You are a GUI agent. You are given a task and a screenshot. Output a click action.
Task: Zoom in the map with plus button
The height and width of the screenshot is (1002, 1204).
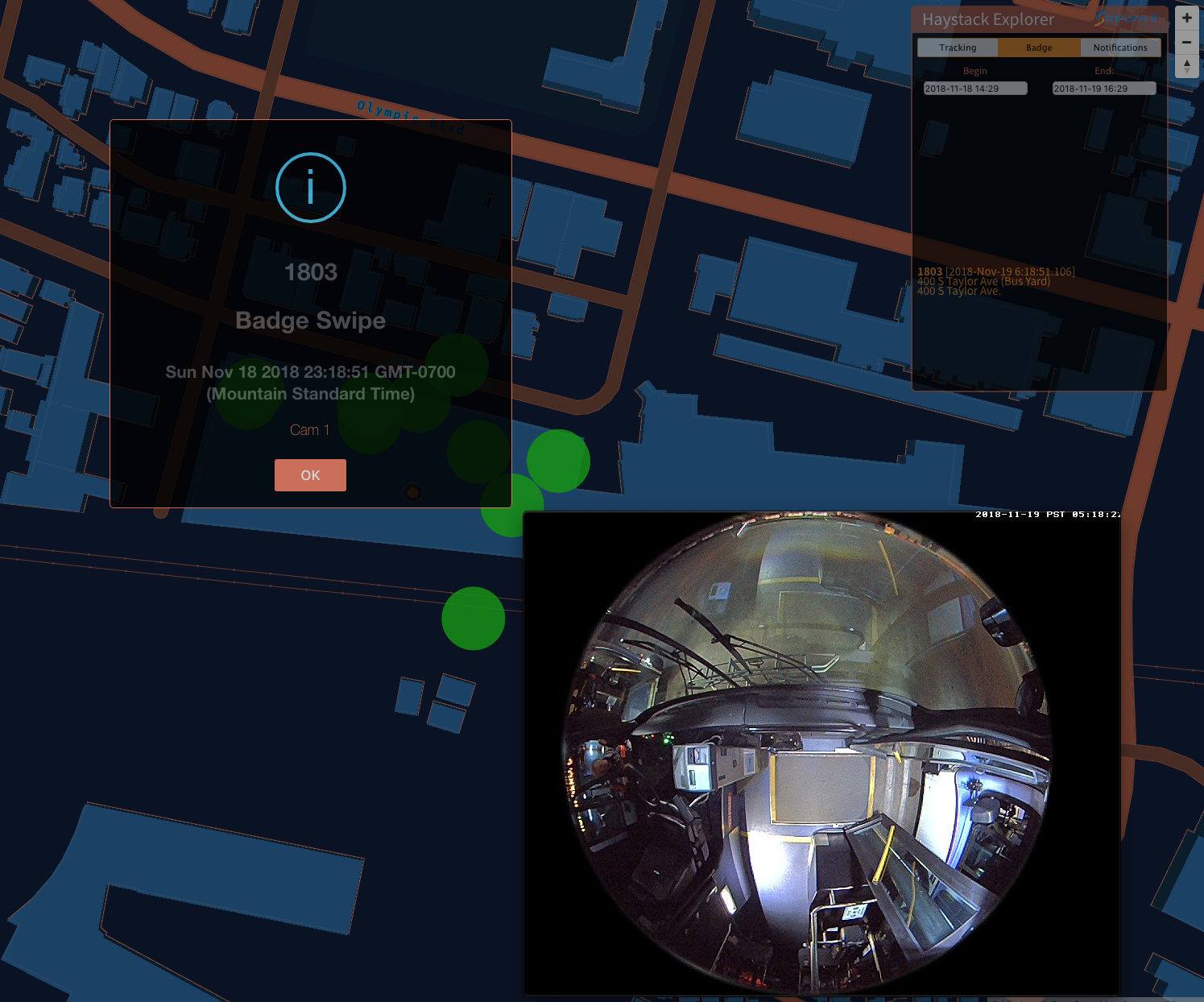pos(1187,18)
